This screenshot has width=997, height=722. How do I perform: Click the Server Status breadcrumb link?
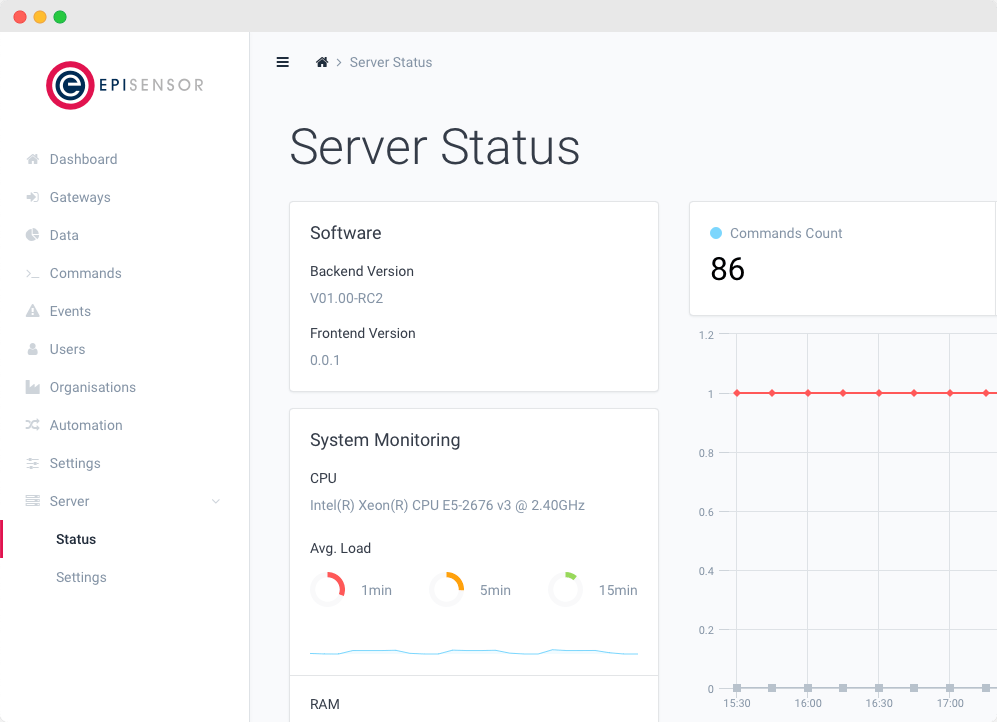tap(390, 62)
